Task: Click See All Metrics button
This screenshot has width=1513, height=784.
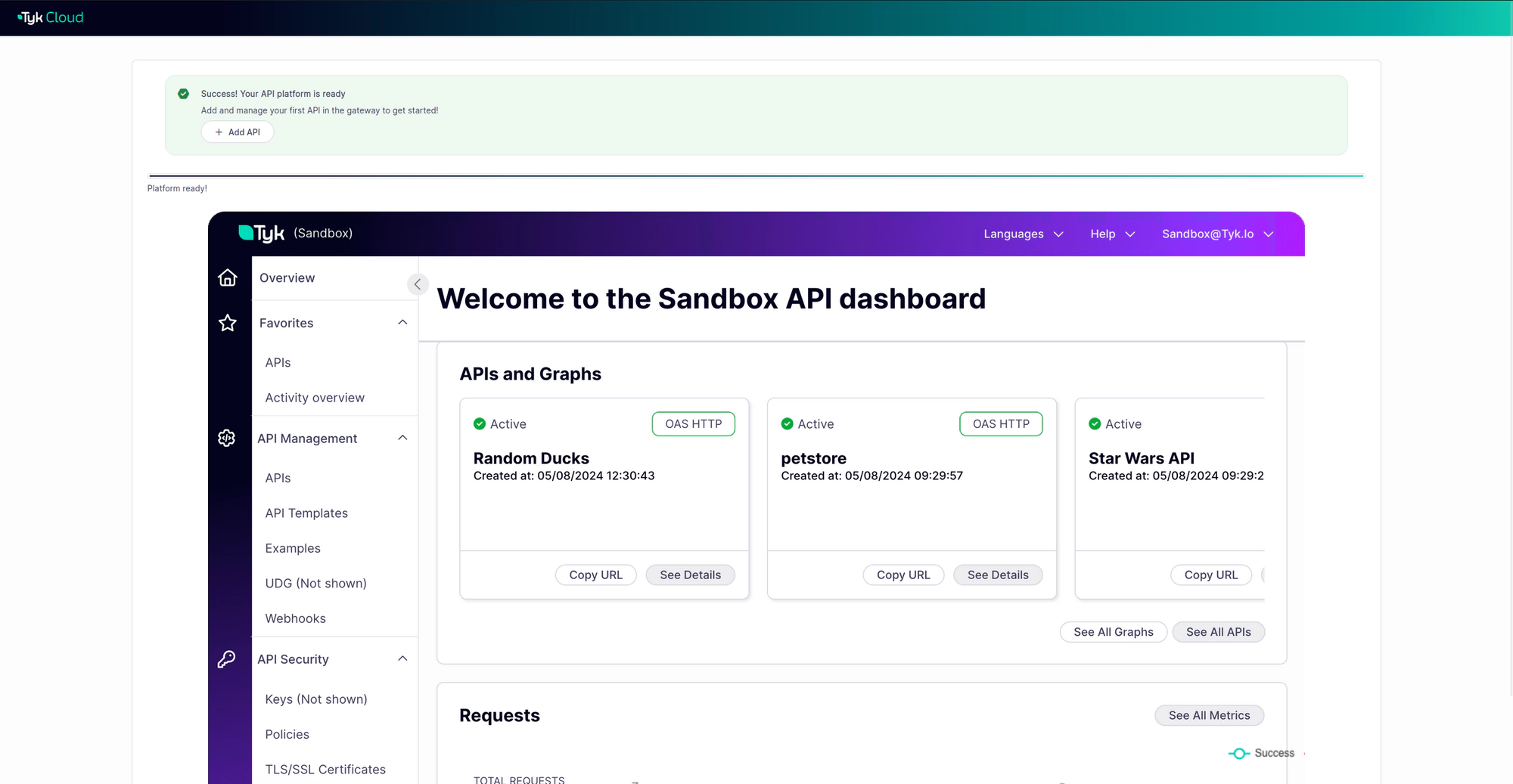Action: click(x=1209, y=715)
